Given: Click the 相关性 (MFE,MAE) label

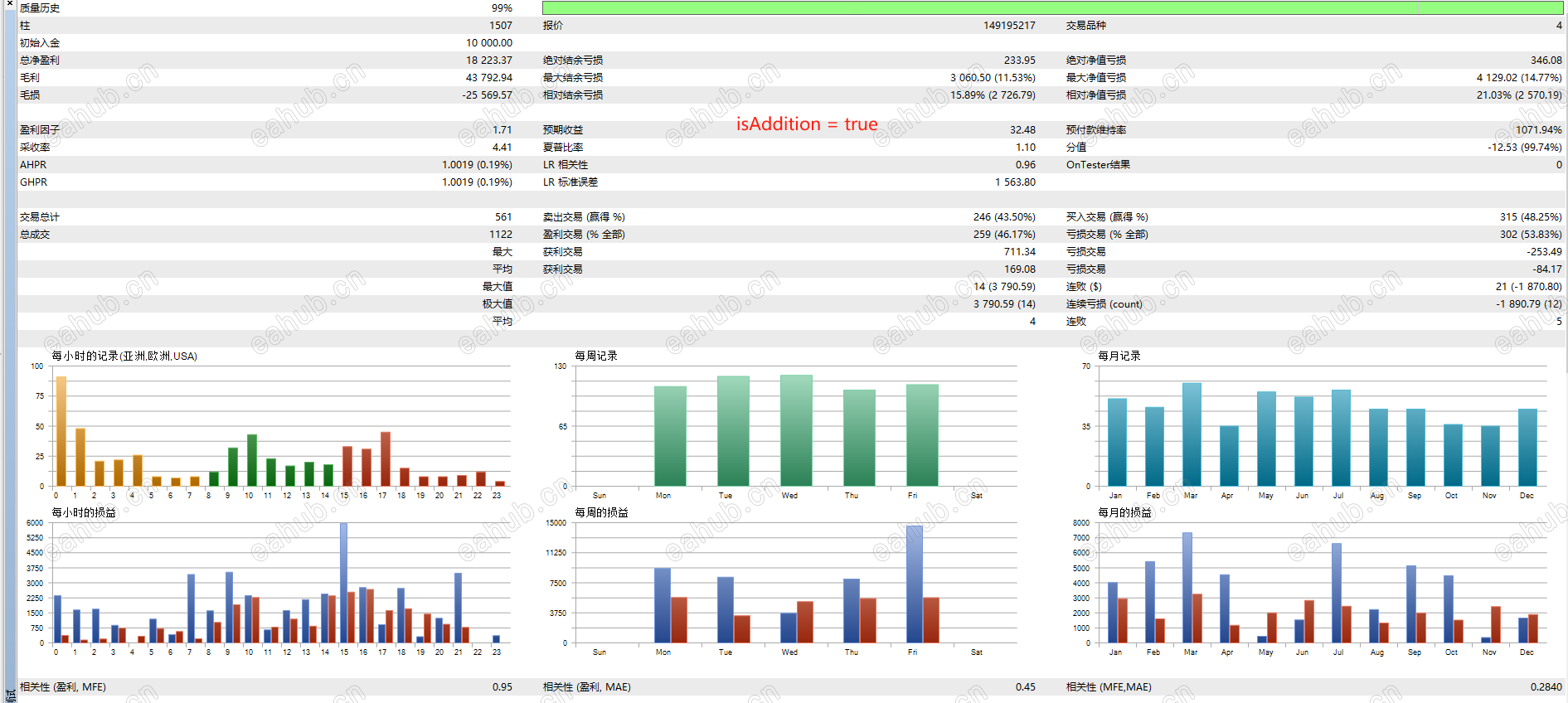Looking at the screenshot, I should pos(1109,687).
